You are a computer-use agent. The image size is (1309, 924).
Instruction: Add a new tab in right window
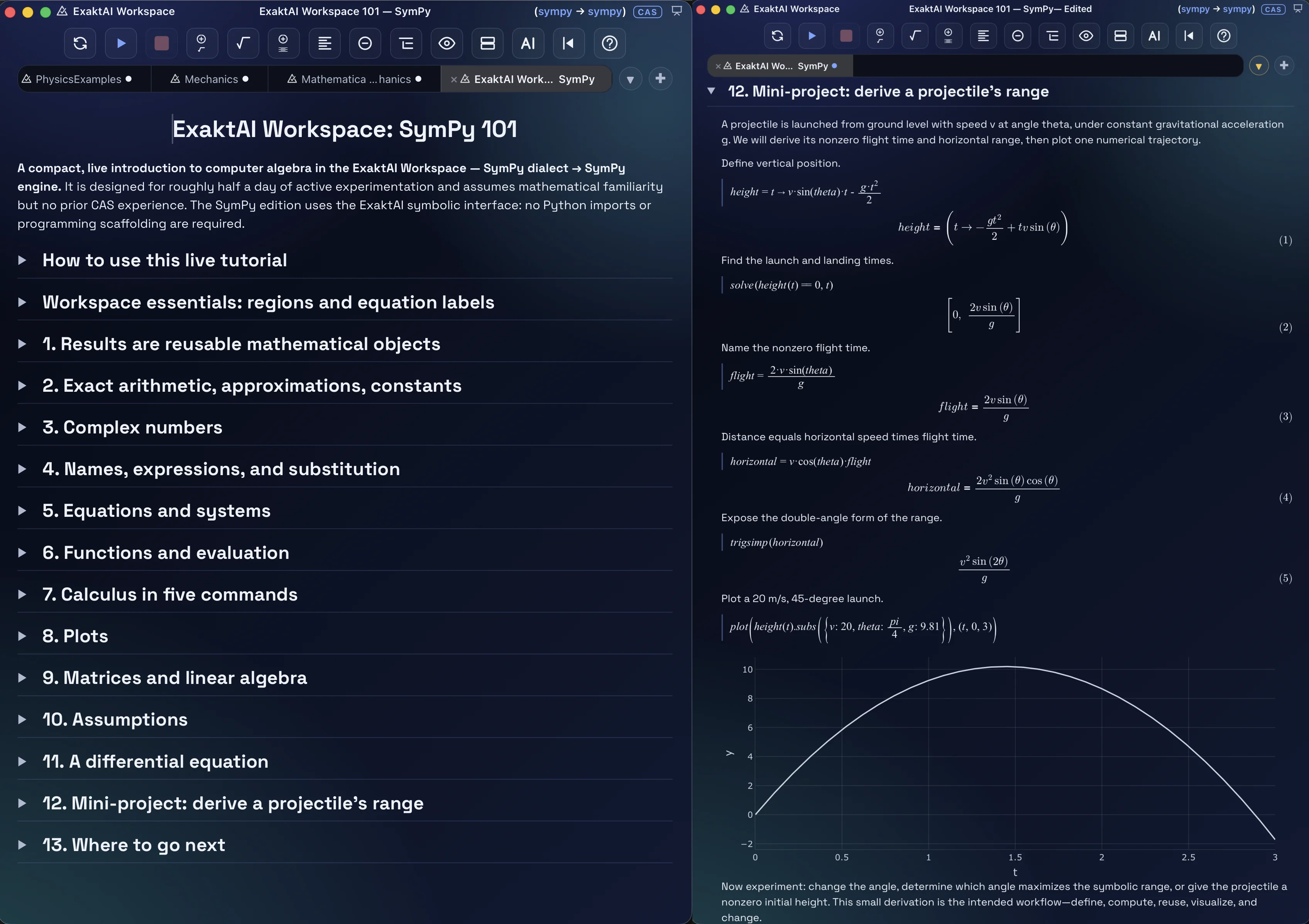click(1284, 66)
